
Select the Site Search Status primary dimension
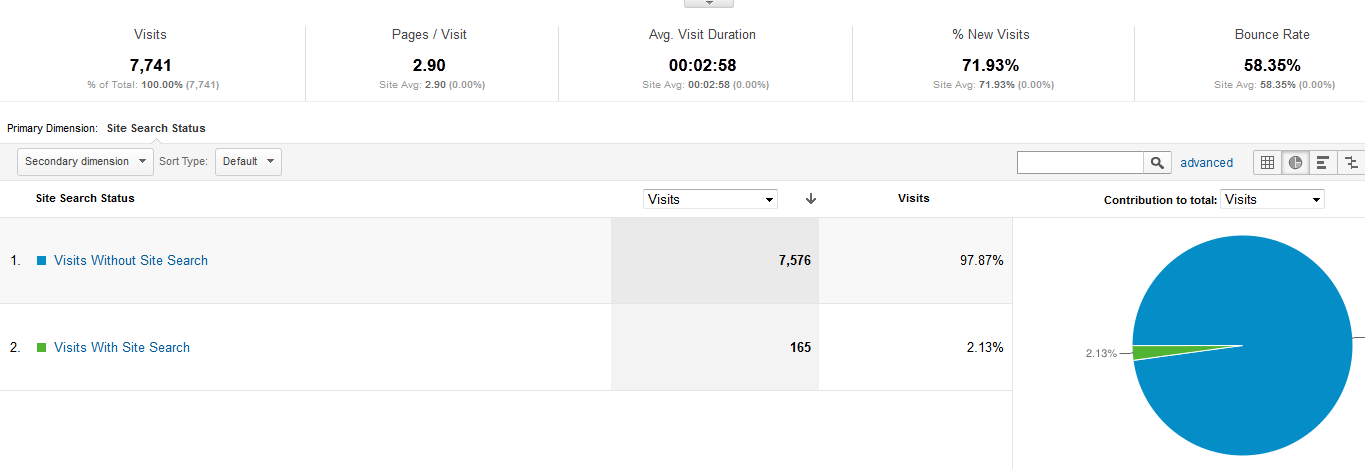[x=156, y=128]
